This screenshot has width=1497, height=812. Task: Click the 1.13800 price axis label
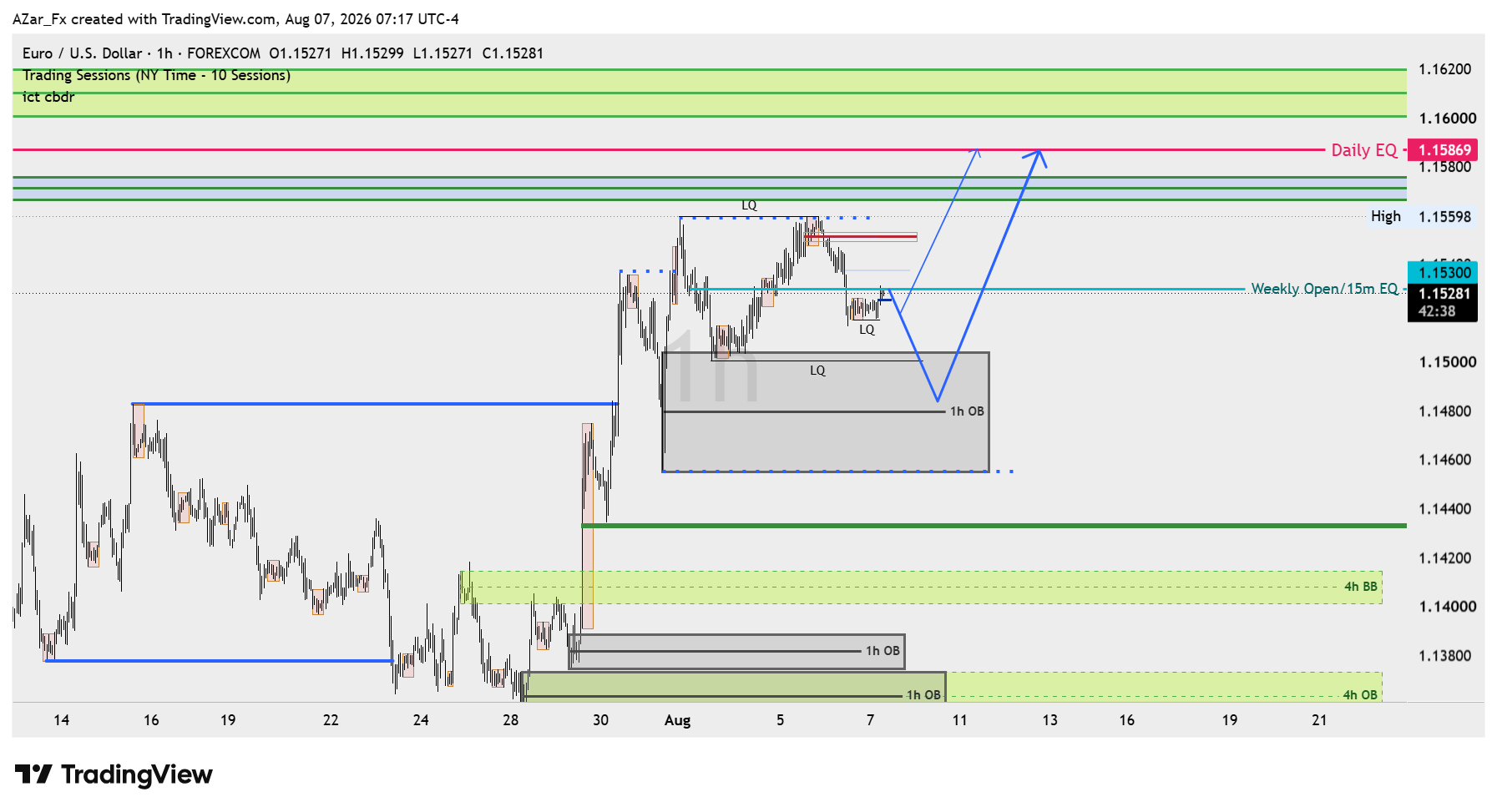[x=1445, y=656]
